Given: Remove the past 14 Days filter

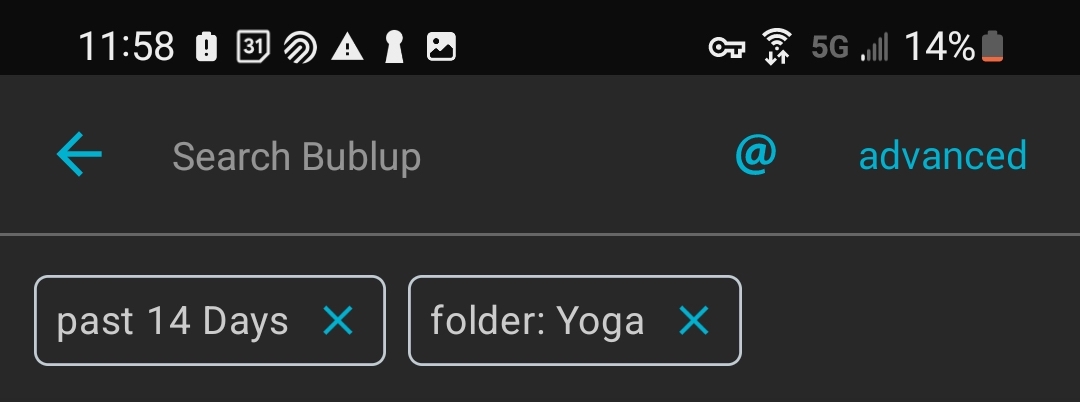Looking at the screenshot, I should click(x=338, y=321).
